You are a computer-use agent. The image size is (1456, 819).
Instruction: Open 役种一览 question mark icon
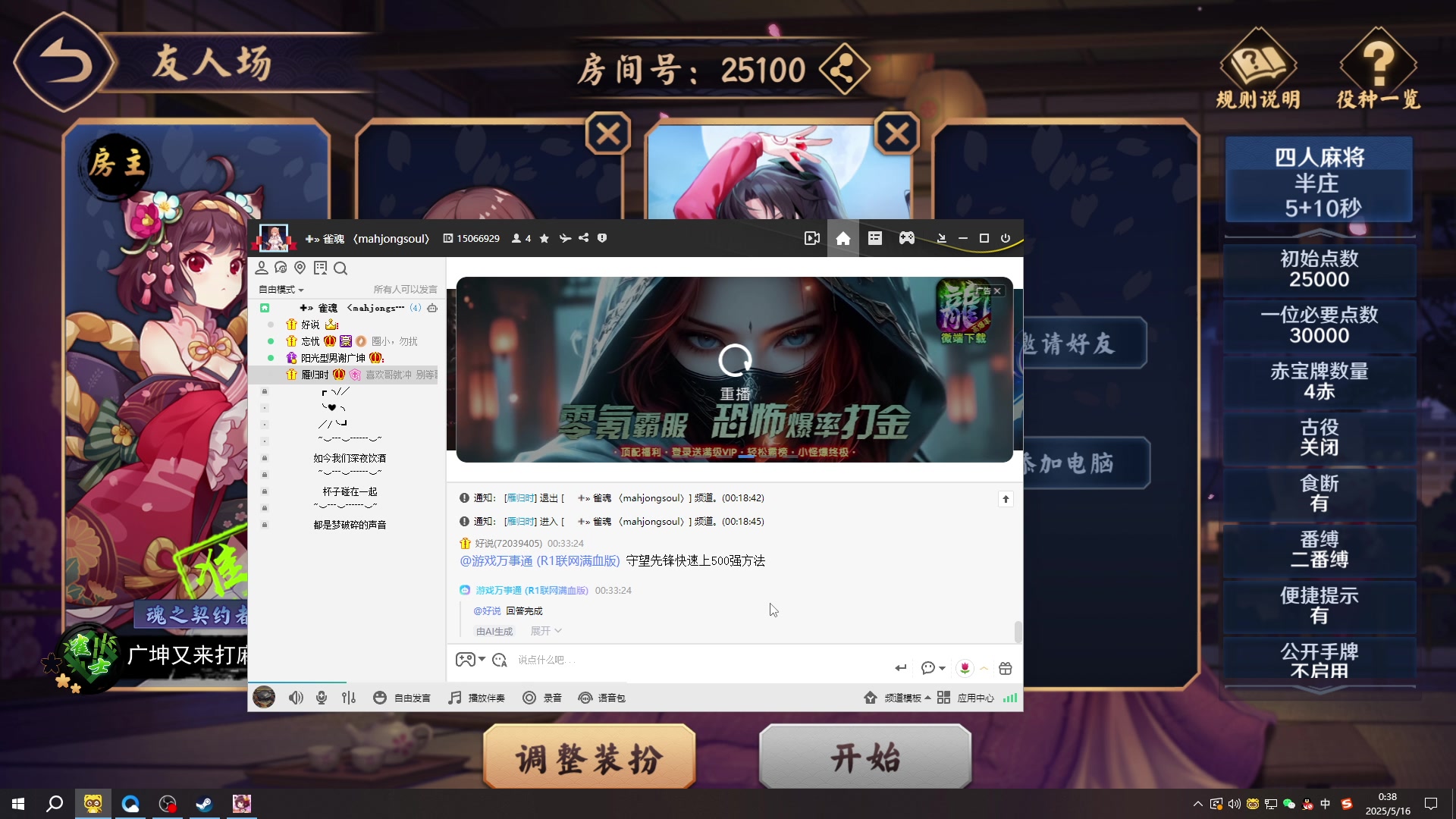pyautogui.click(x=1378, y=68)
